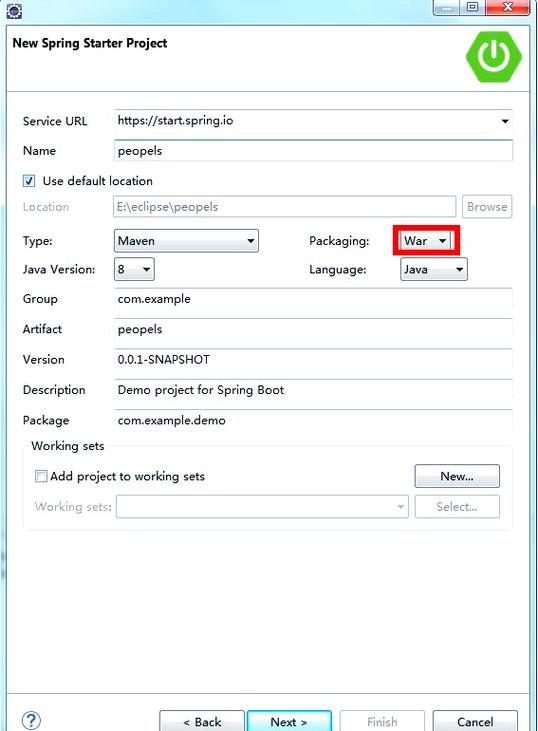Screen dimensions: 538x731
Task: Click the Working sets group label
Action: (68, 446)
